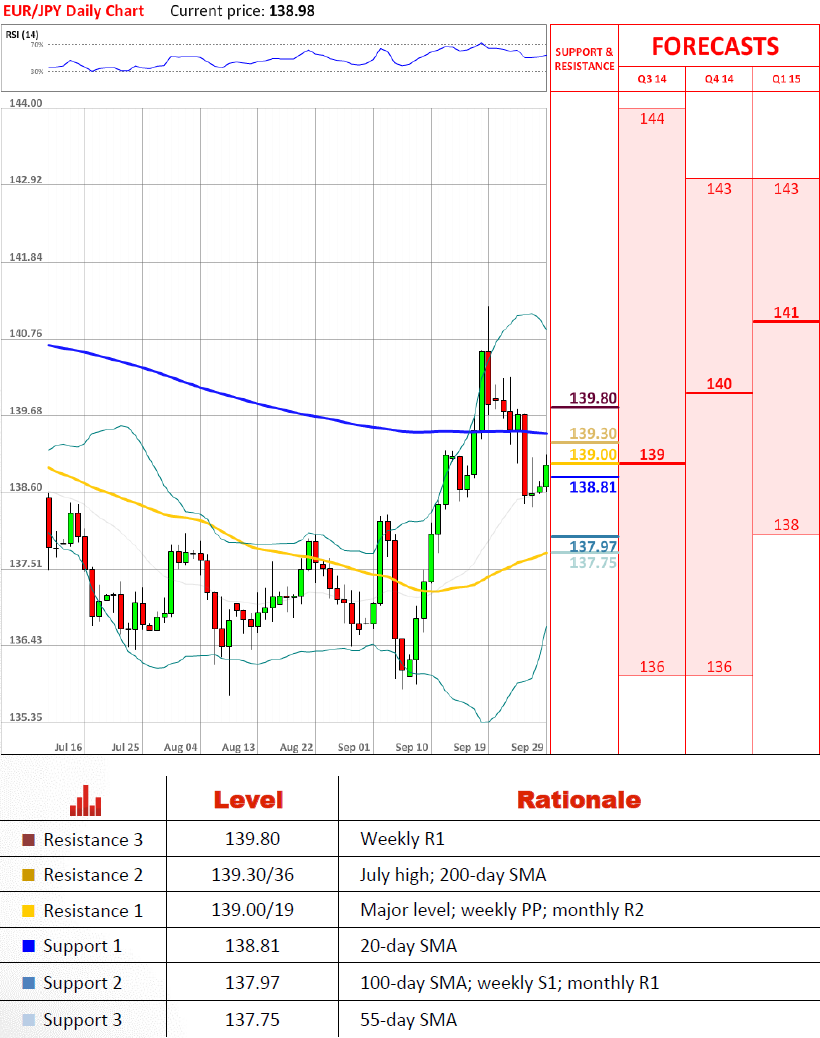Click the Support 1 row label
Image resolution: width=820 pixels, height=1038 pixels.
[x=83, y=946]
